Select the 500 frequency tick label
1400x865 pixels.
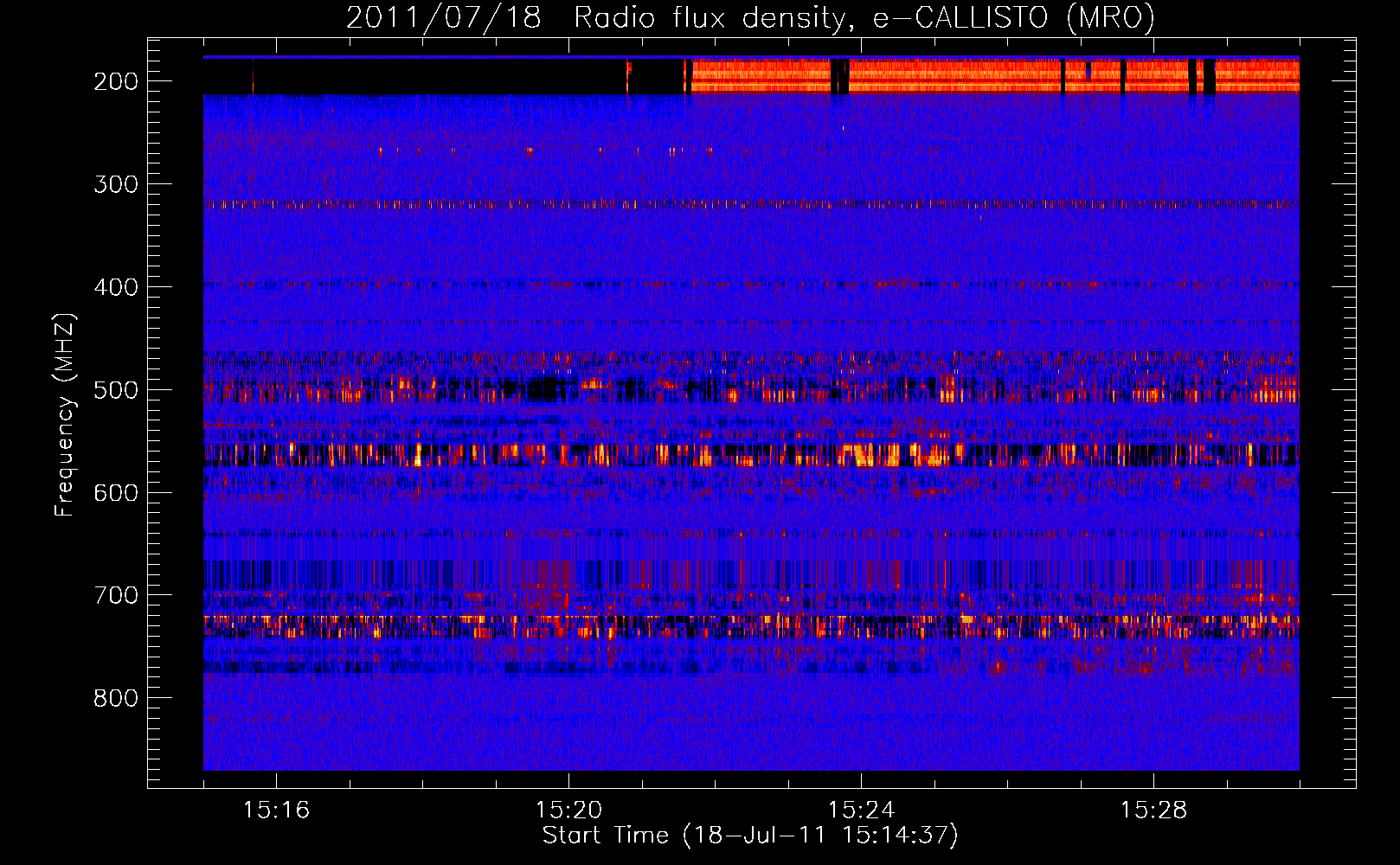tap(116, 390)
